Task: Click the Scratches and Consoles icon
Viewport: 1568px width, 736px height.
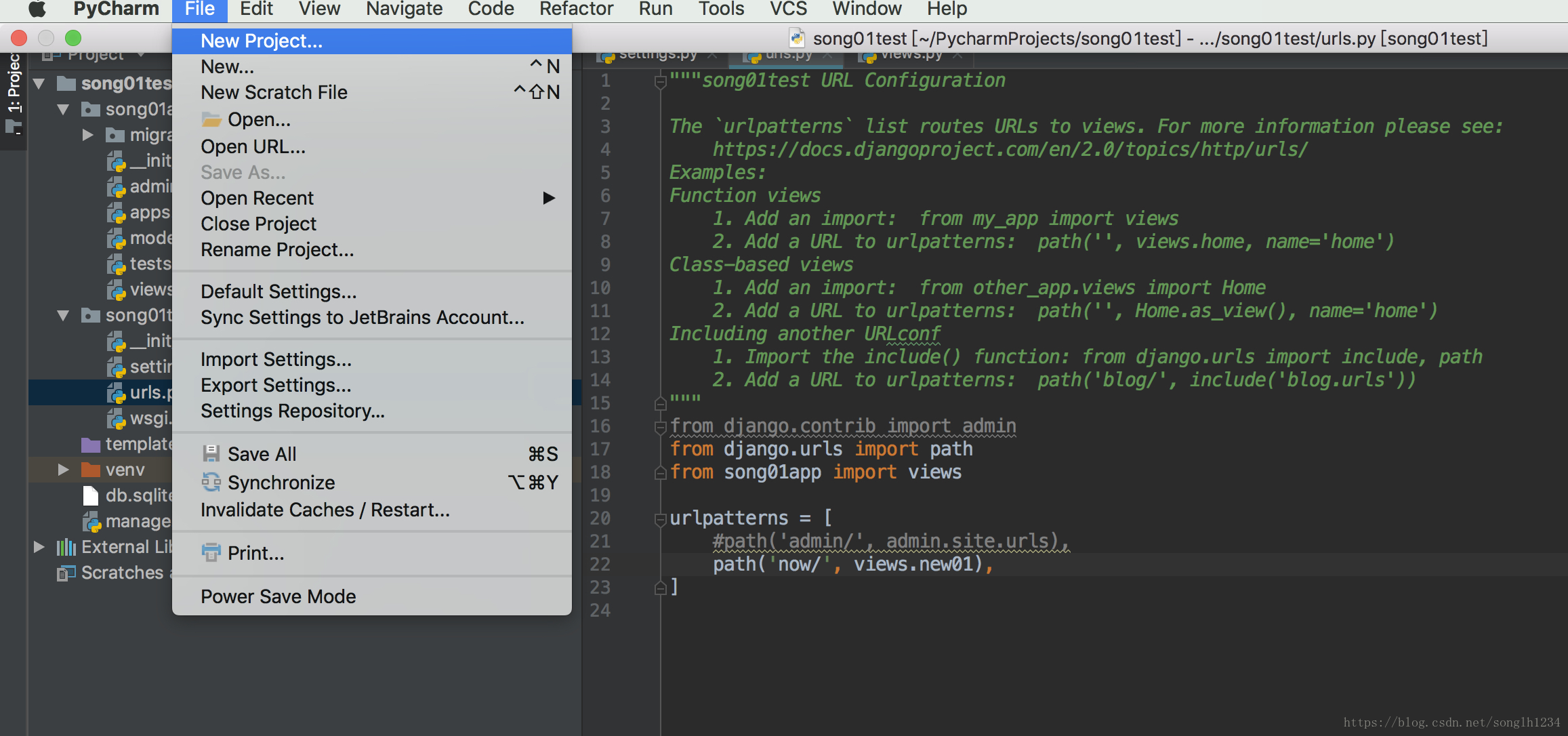Action: click(66, 573)
